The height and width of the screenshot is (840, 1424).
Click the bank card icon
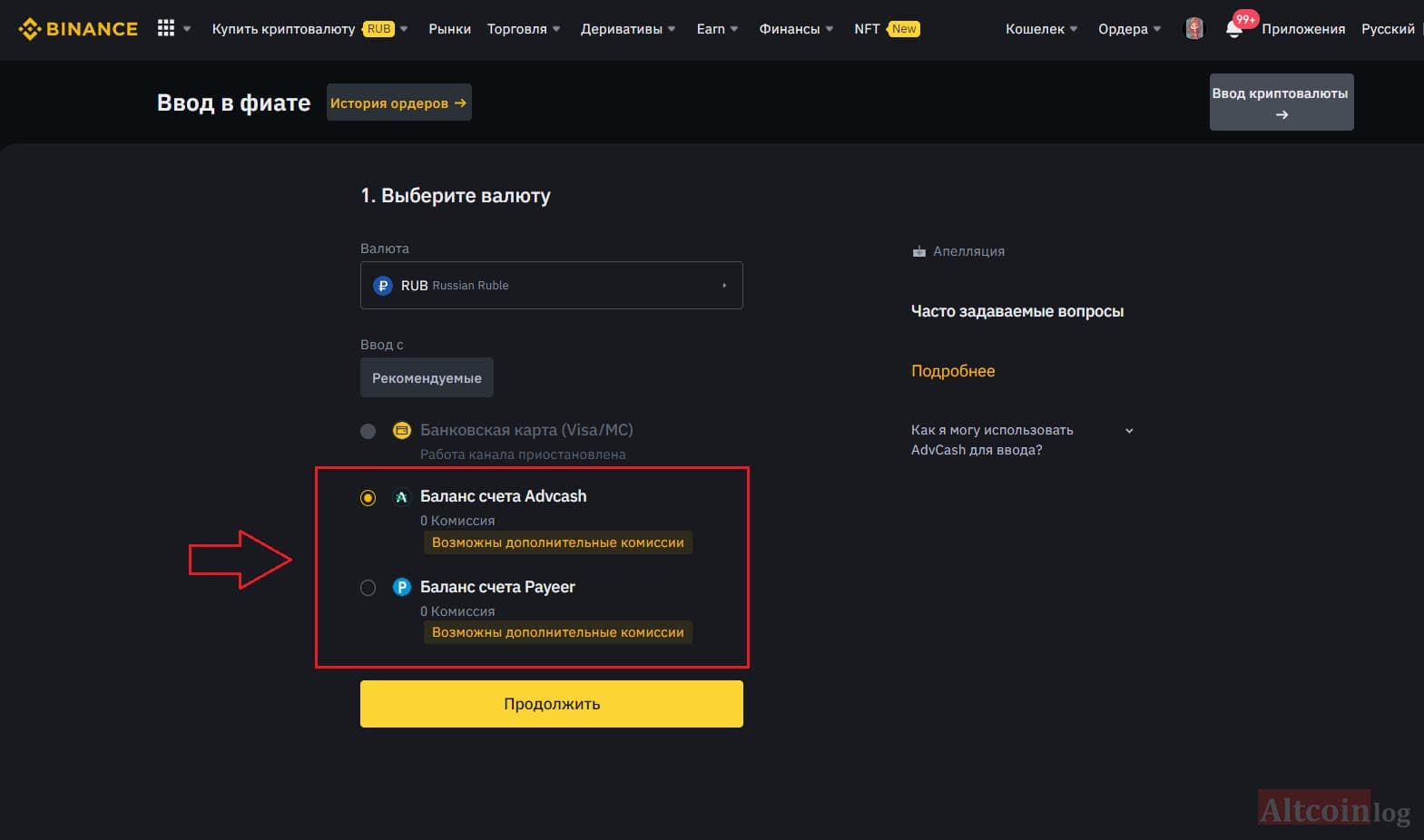click(401, 430)
